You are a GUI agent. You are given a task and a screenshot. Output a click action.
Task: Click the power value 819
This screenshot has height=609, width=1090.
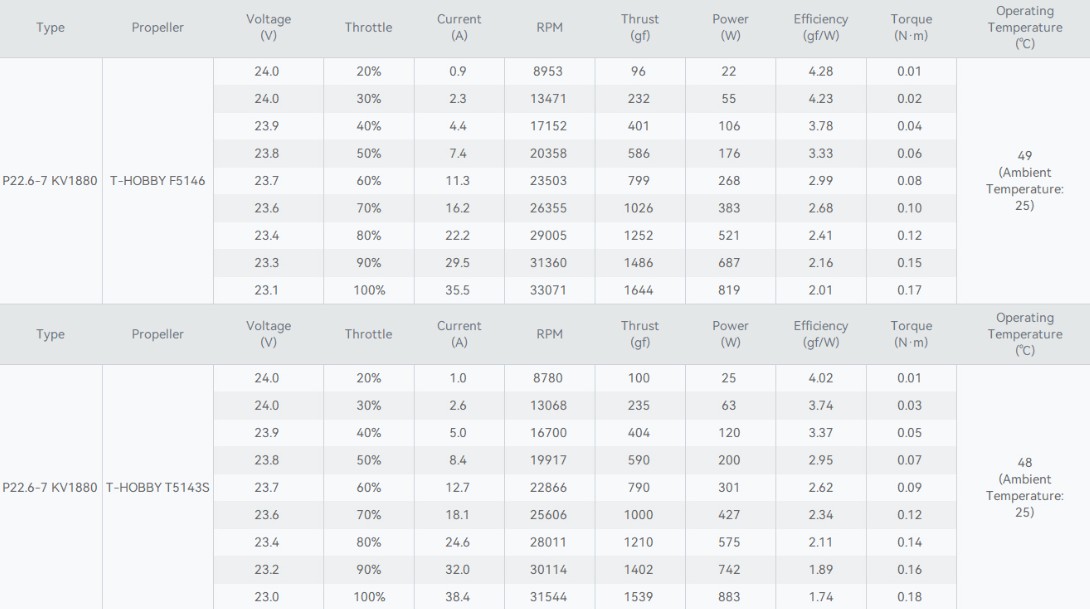[x=729, y=290]
